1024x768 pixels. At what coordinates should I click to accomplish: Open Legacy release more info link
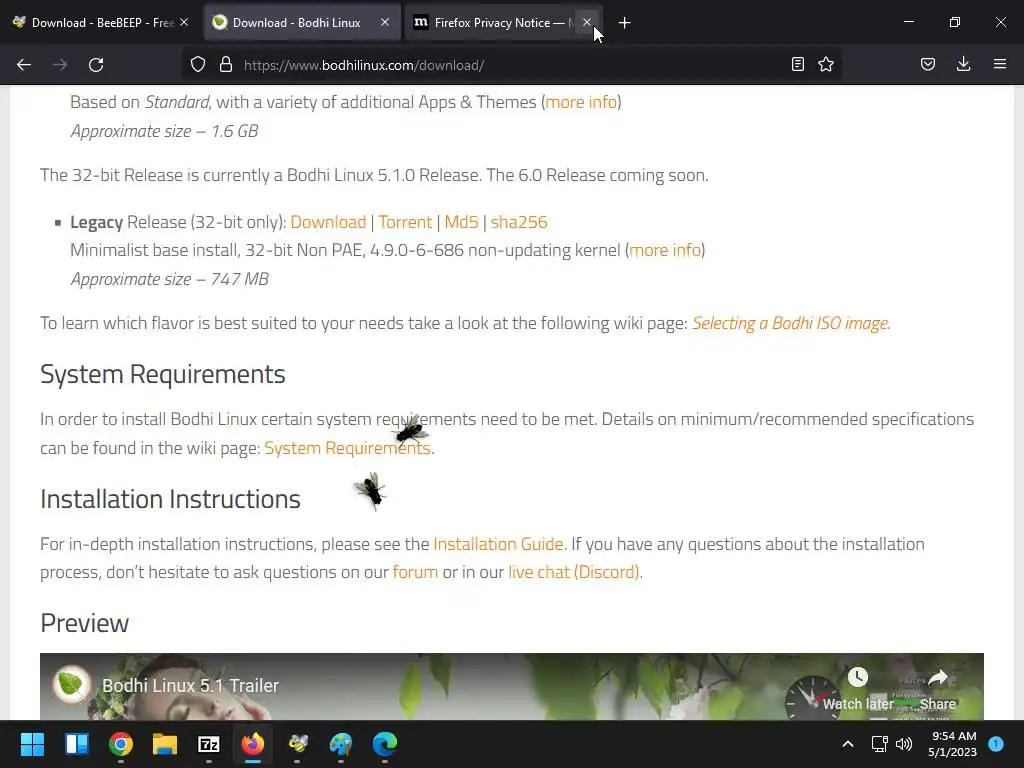[x=665, y=250]
